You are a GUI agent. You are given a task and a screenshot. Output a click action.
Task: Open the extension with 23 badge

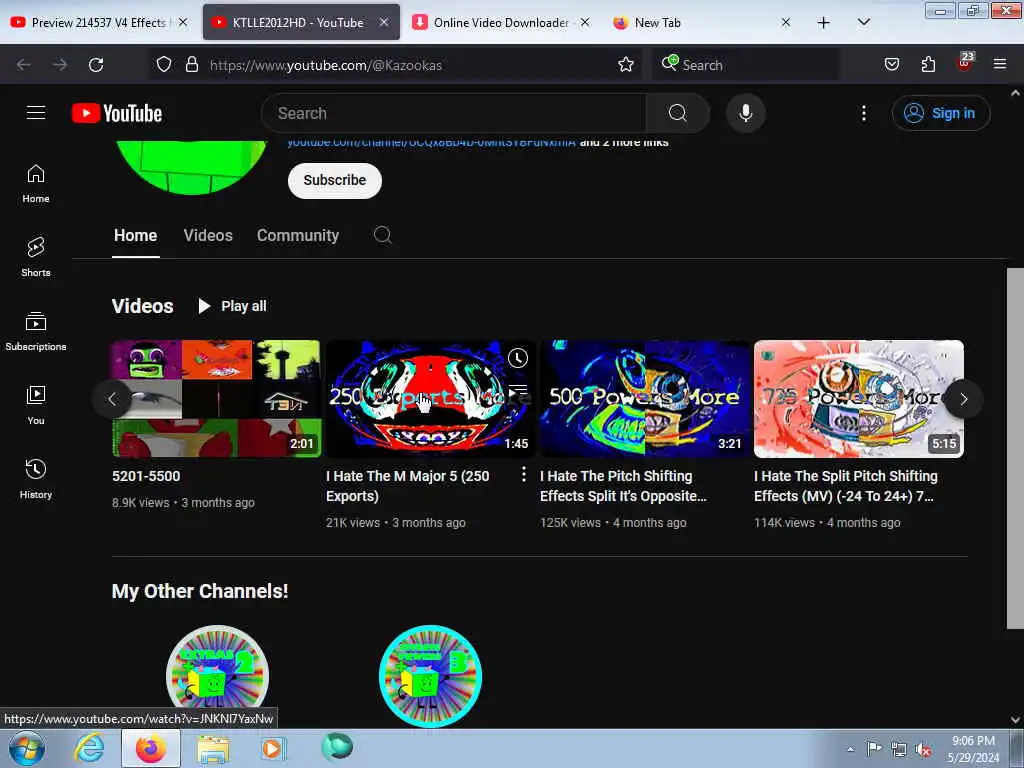pos(965,63)
